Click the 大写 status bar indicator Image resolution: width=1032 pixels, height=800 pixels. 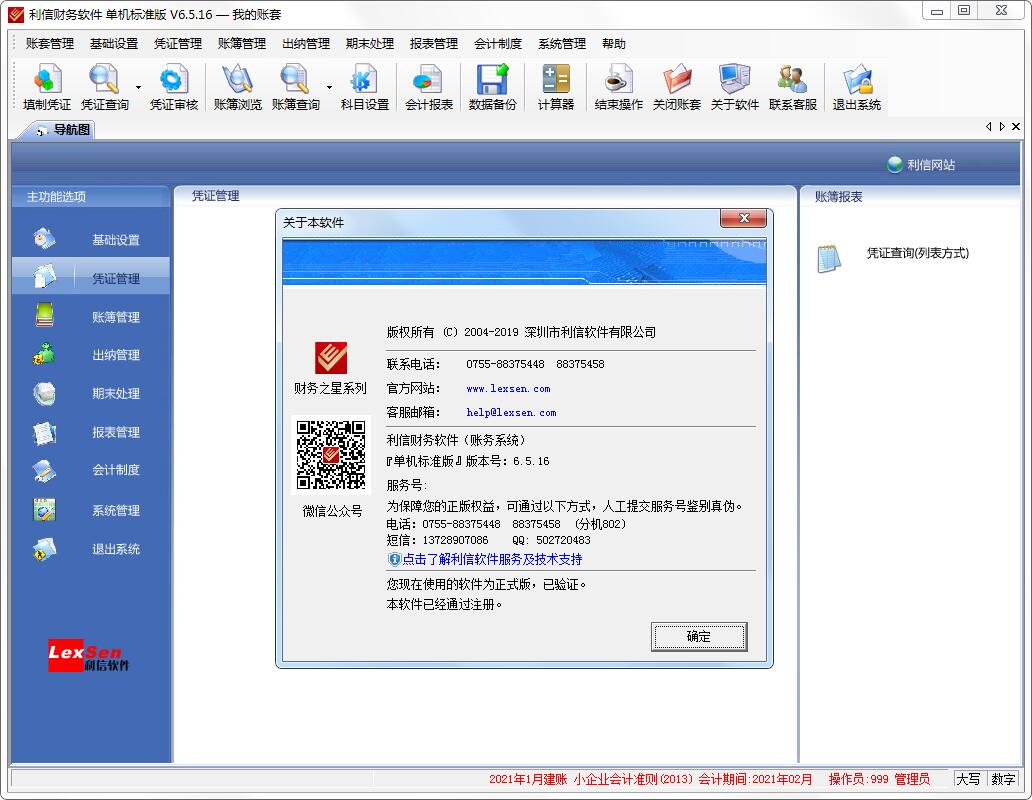click(x=968, y=779)
